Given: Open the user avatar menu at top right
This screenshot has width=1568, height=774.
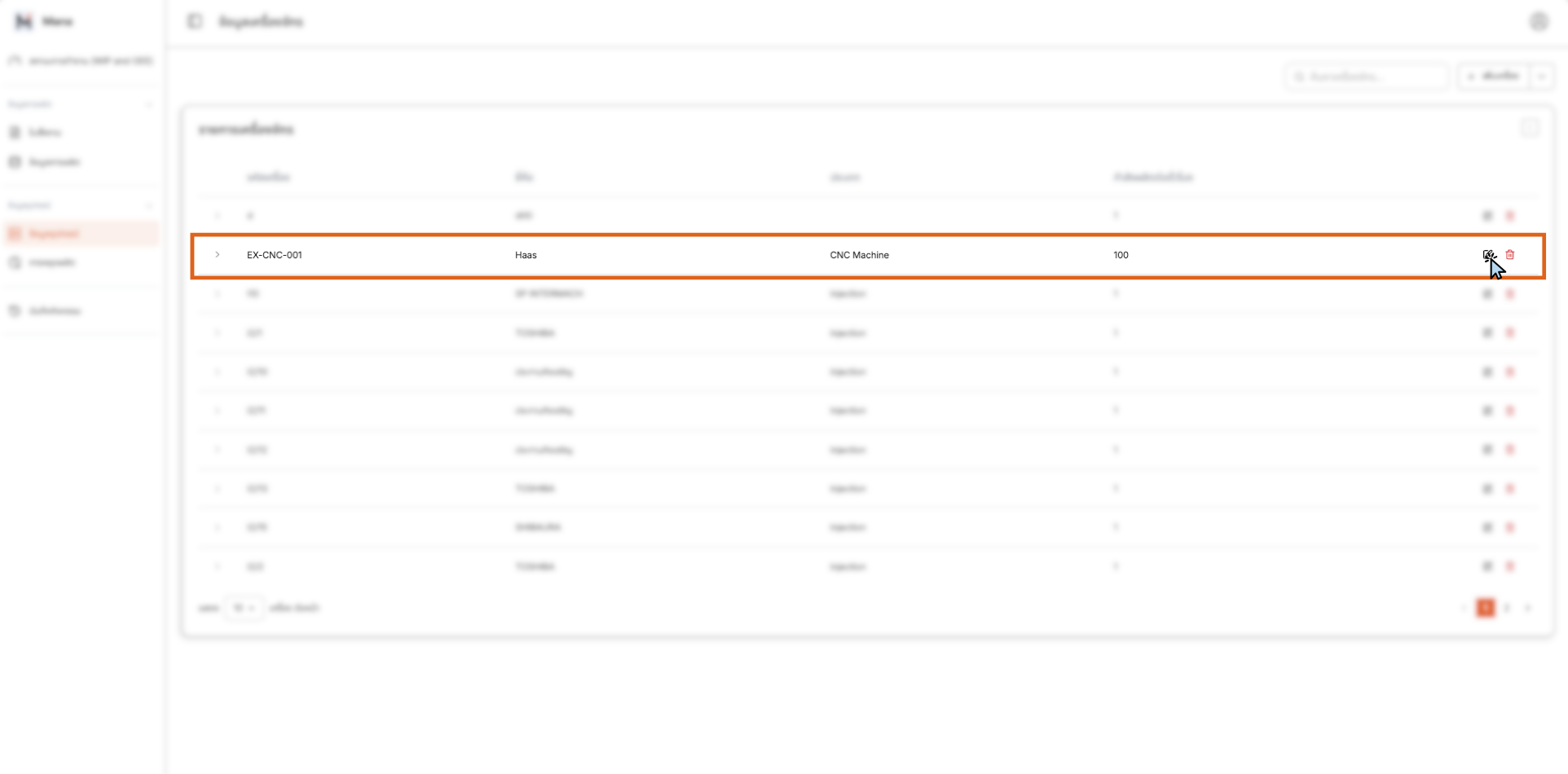Looking at the screenshot, I should (x=1538, y=22).
